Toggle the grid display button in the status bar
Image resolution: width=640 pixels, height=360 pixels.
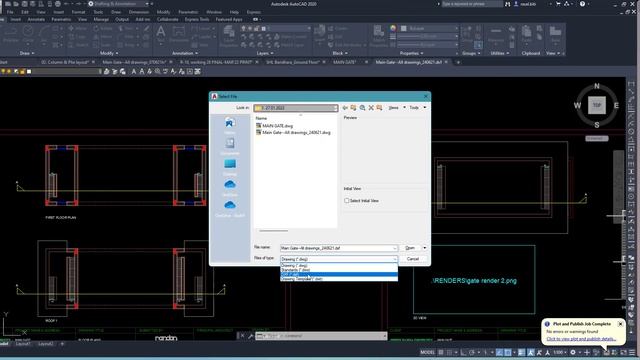[x=441, y=352]
